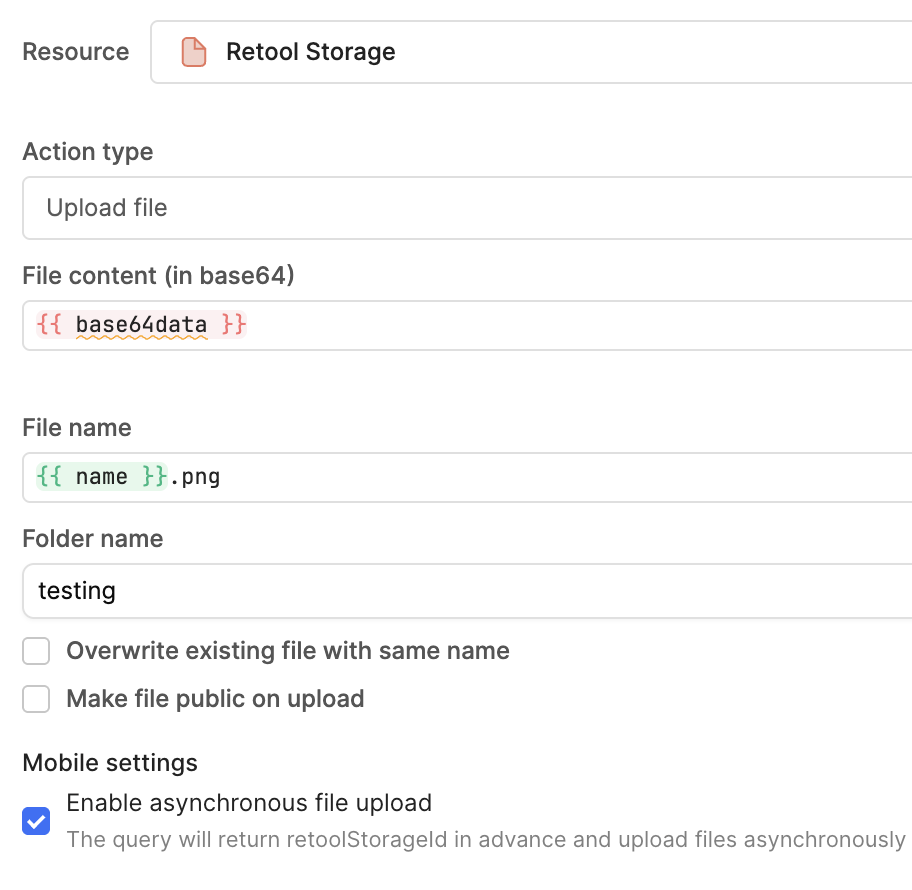This screenshot has height=890, width=912.
Task: Click the Resource field label
Action: (76, 52)
